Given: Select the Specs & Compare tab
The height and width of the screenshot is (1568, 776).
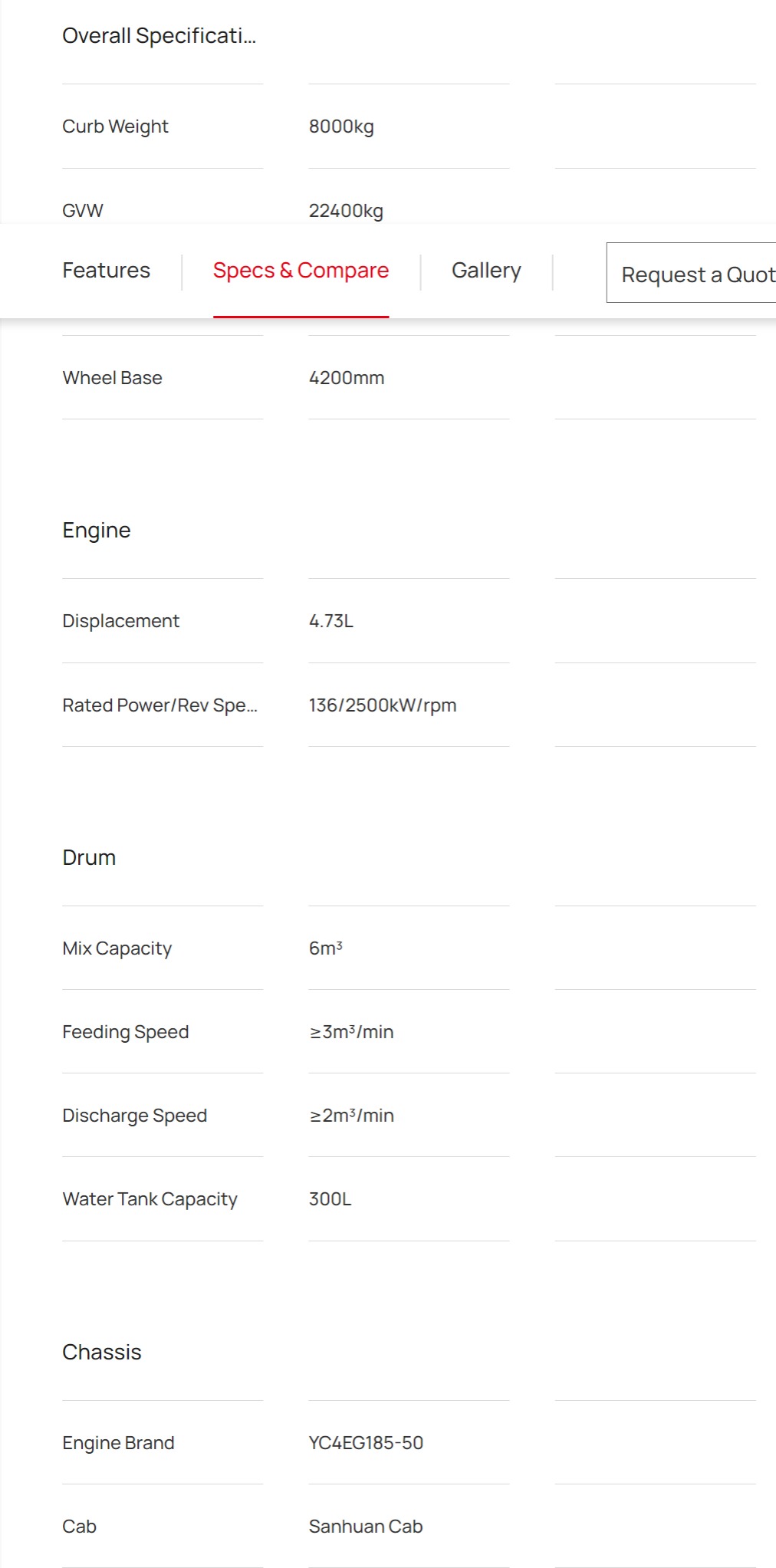Looking at the screenshot, I should [x=301, y=271].
